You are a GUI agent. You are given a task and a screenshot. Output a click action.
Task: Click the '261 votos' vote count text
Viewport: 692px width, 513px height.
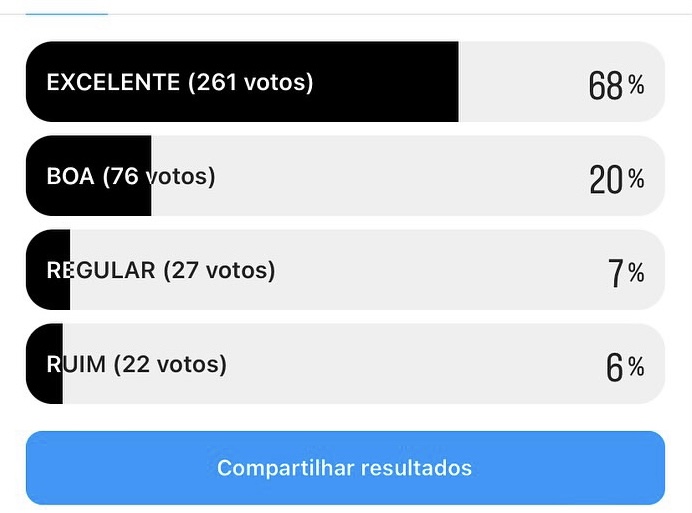pyautogui.click(x=251, y=82)
